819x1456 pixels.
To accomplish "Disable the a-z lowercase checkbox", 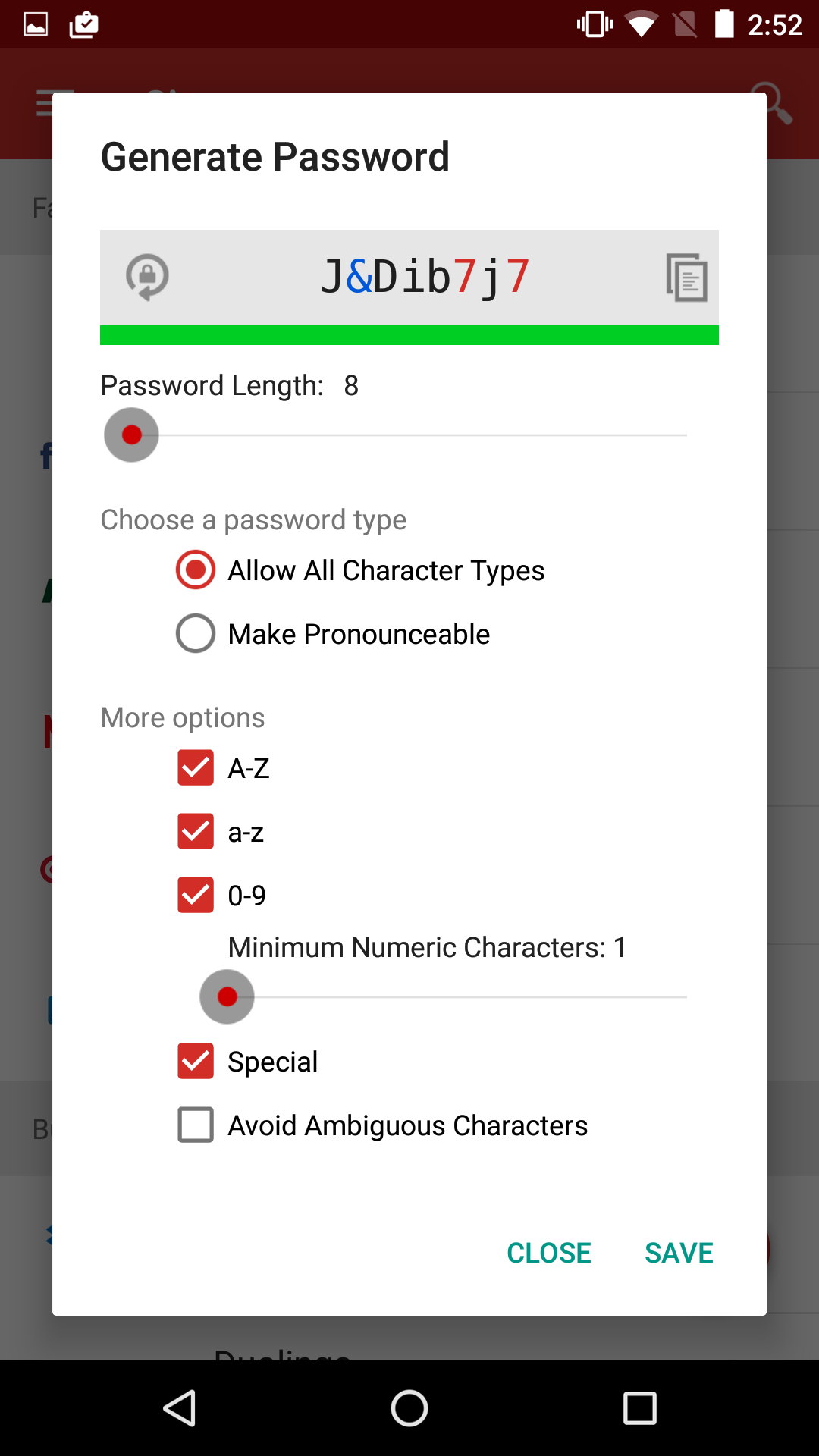I will coord(196,831).
